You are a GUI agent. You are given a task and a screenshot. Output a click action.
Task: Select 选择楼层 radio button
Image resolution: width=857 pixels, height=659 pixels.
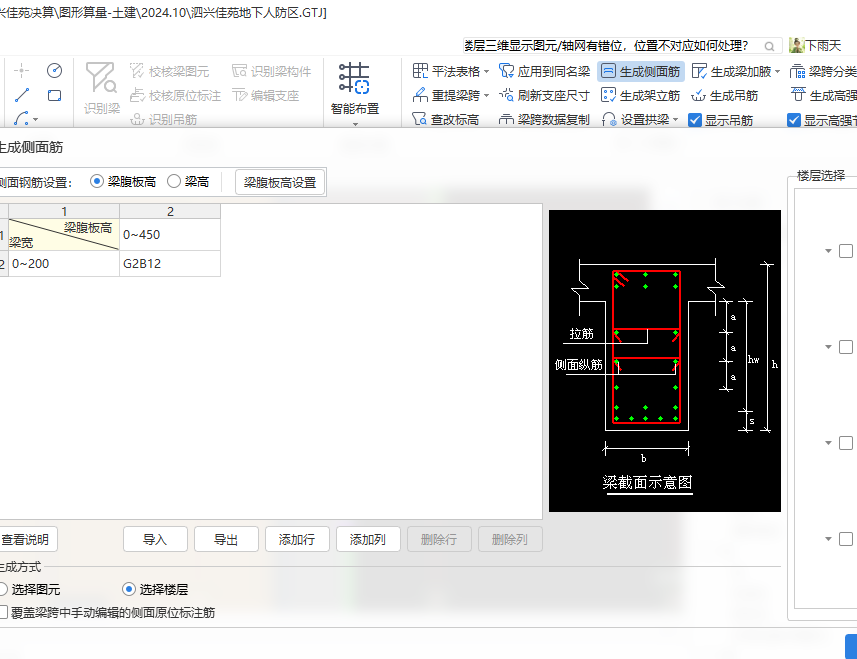click(x=128, y=589)
